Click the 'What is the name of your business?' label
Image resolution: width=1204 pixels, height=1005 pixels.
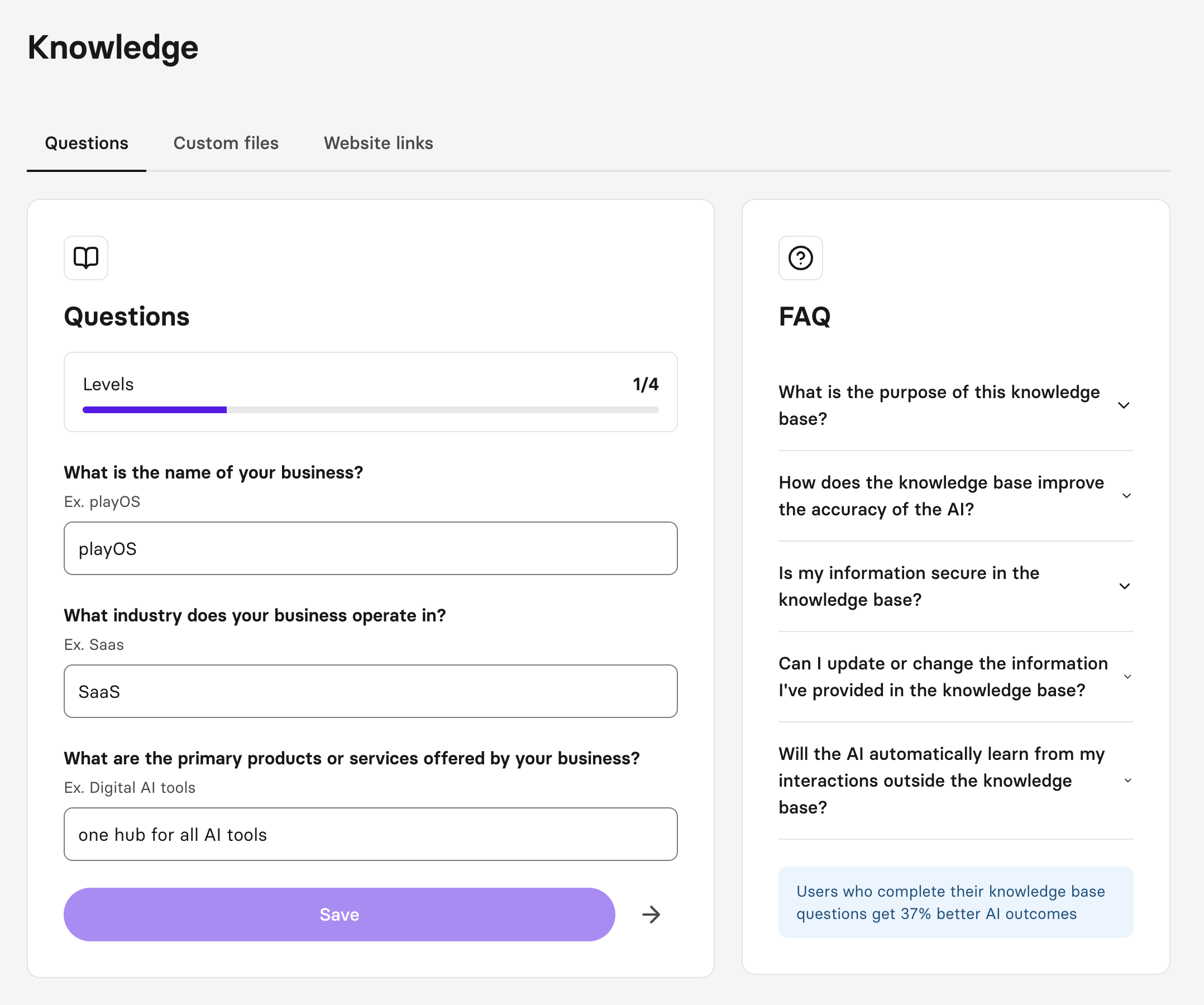tap(213, 472)
